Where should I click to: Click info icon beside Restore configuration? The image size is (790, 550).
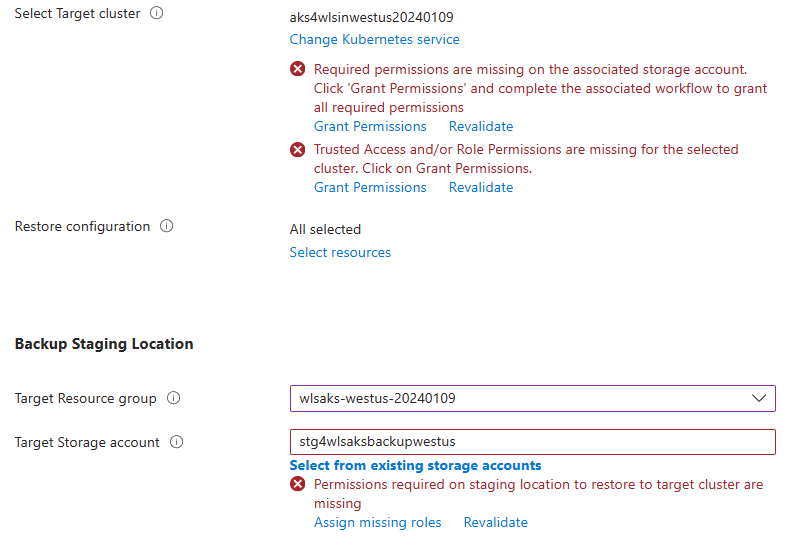coord(167,226)
